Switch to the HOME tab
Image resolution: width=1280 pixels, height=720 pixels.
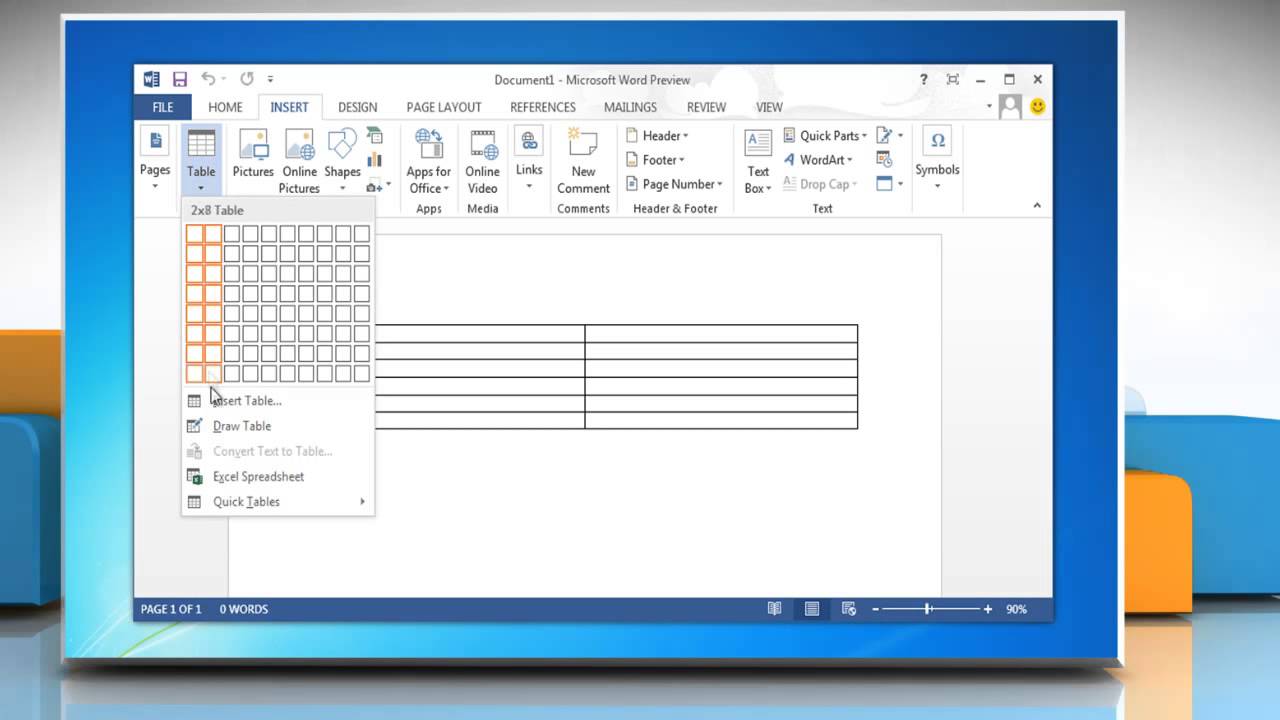[x=225, y=107]
